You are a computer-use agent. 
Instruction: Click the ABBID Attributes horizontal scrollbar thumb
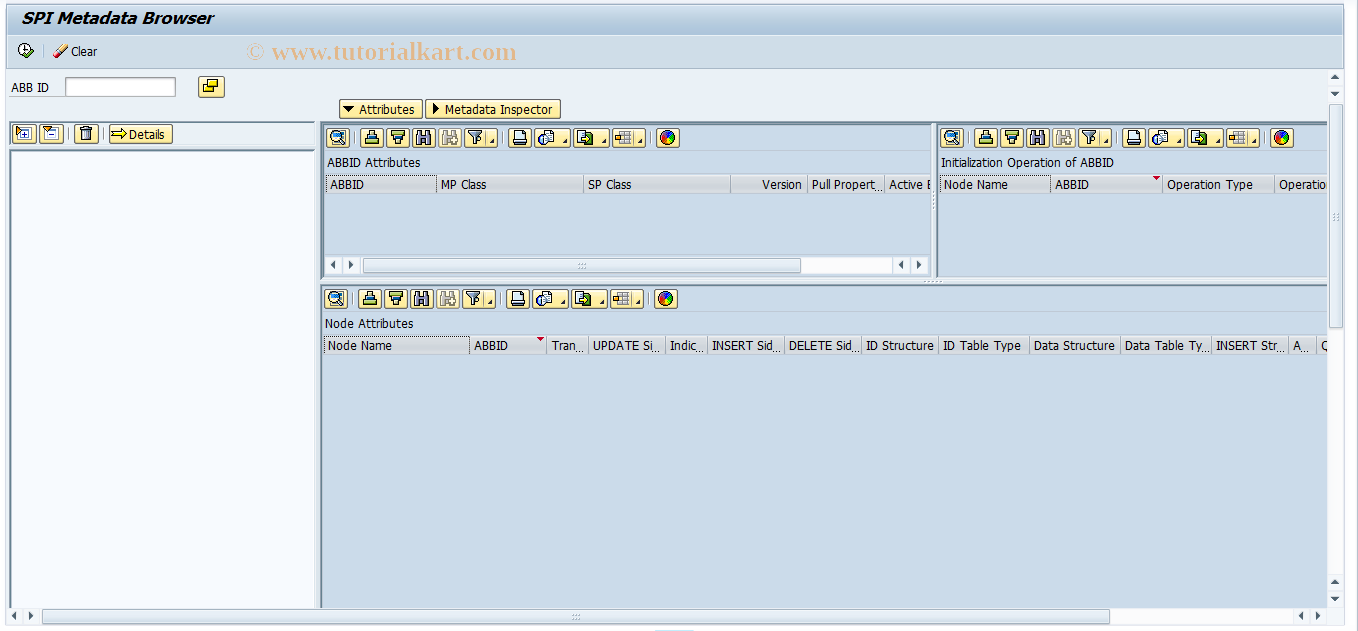(582, 265)
